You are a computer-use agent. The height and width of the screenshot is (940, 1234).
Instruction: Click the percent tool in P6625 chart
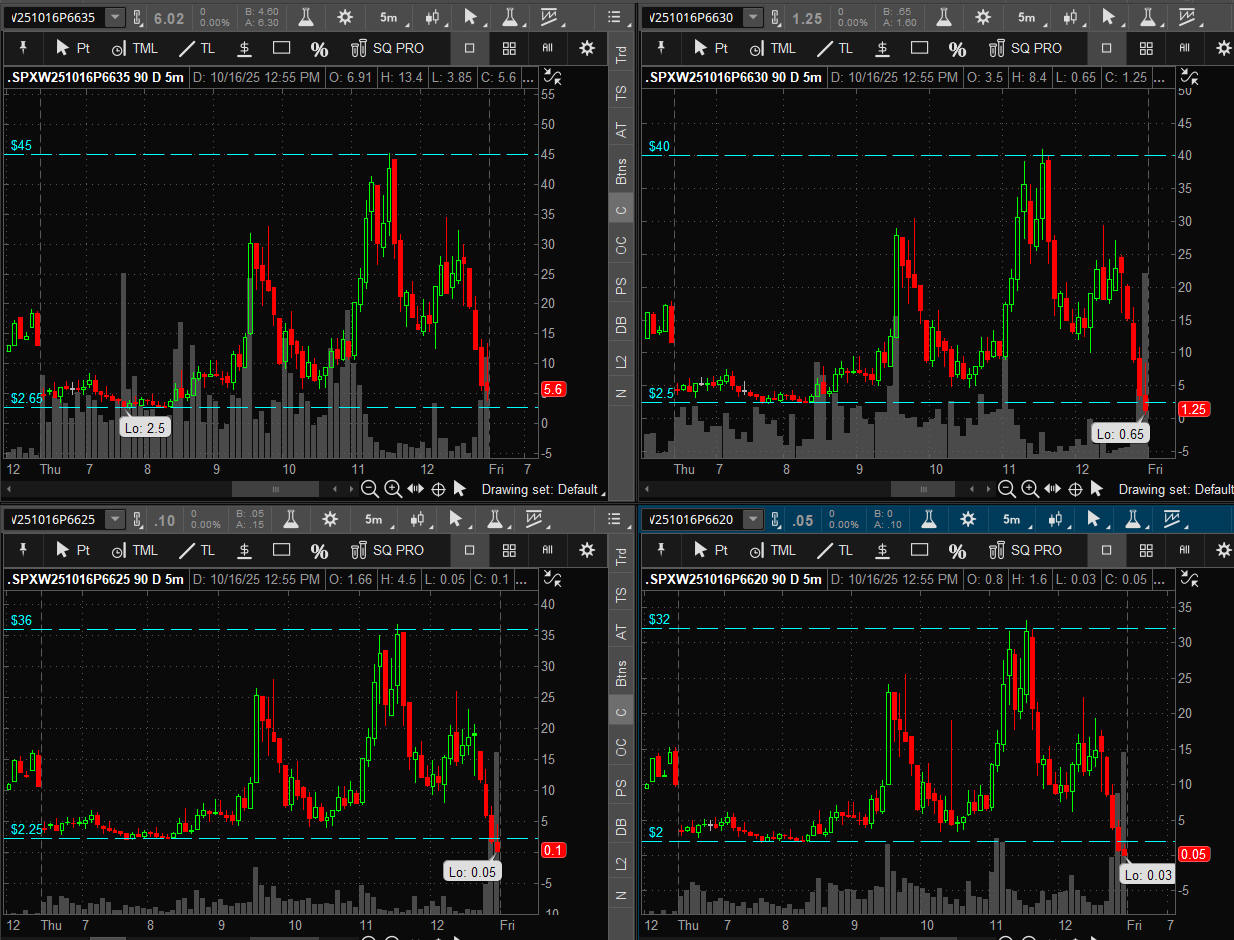319,550
